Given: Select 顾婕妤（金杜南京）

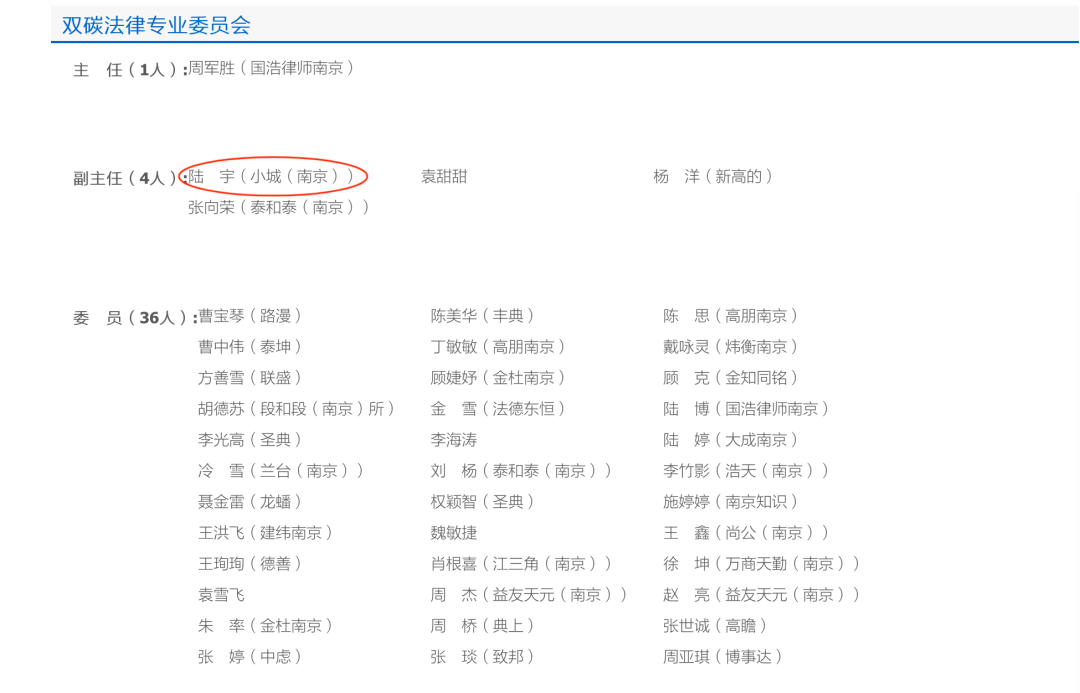Looking at the screenshot, I should click(498, 378).
